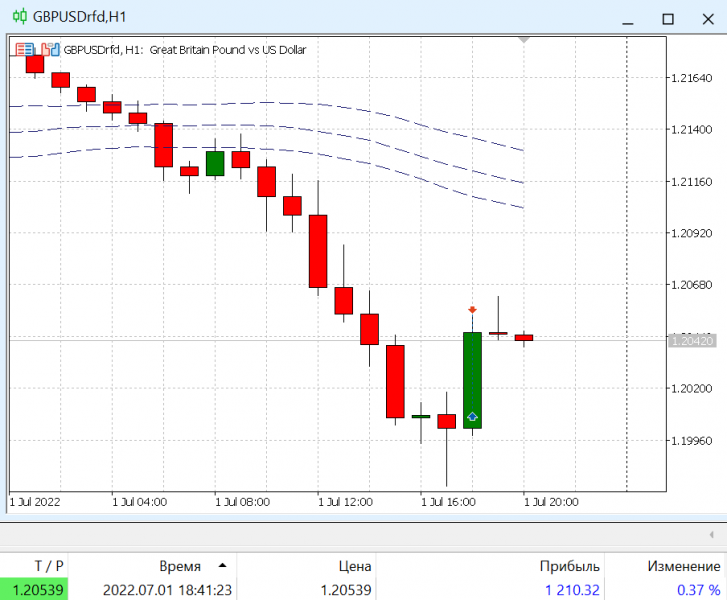Select the tall green candle

pyautogui.click(x=472, y=380)
